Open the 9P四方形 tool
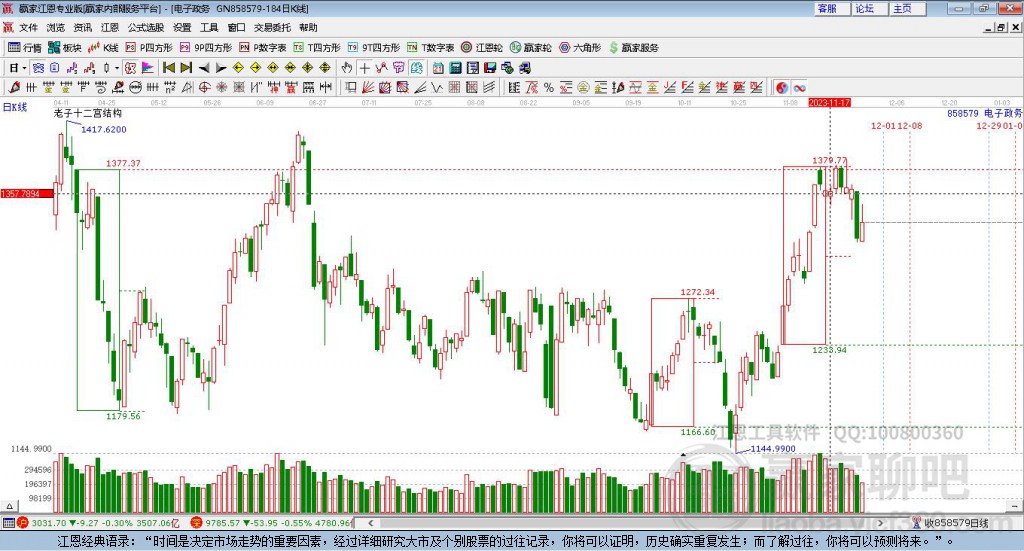1024x551 pixels. tap(206, 48)
